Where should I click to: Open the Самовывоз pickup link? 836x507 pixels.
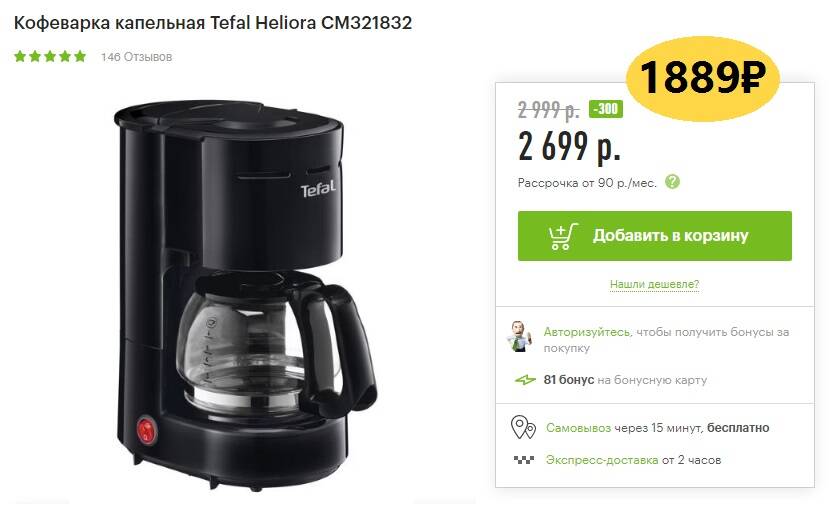(x=578, y=428)
